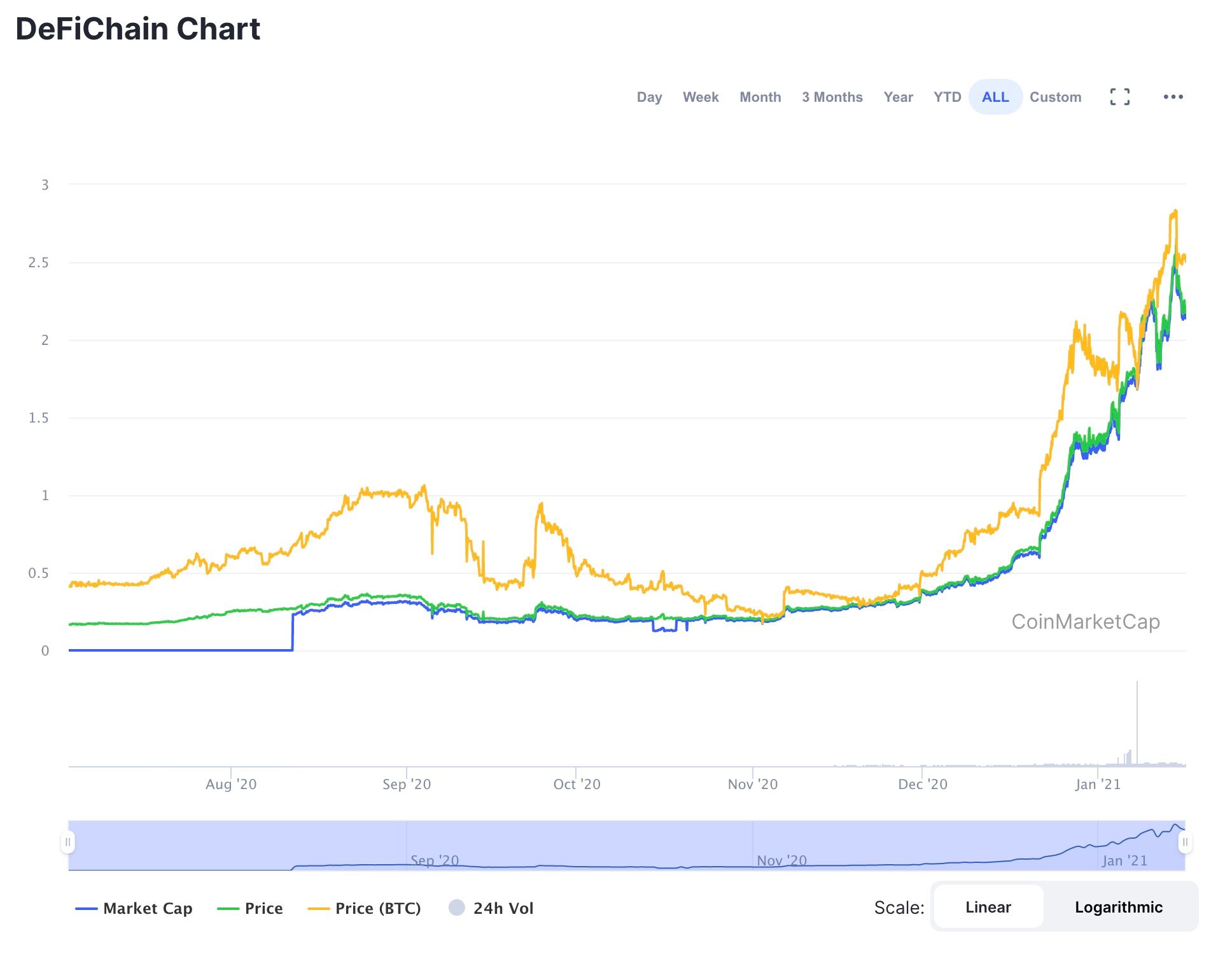Select the Week time range
1232x980 pixels.
pyautogui.click(x=701, y=97)
